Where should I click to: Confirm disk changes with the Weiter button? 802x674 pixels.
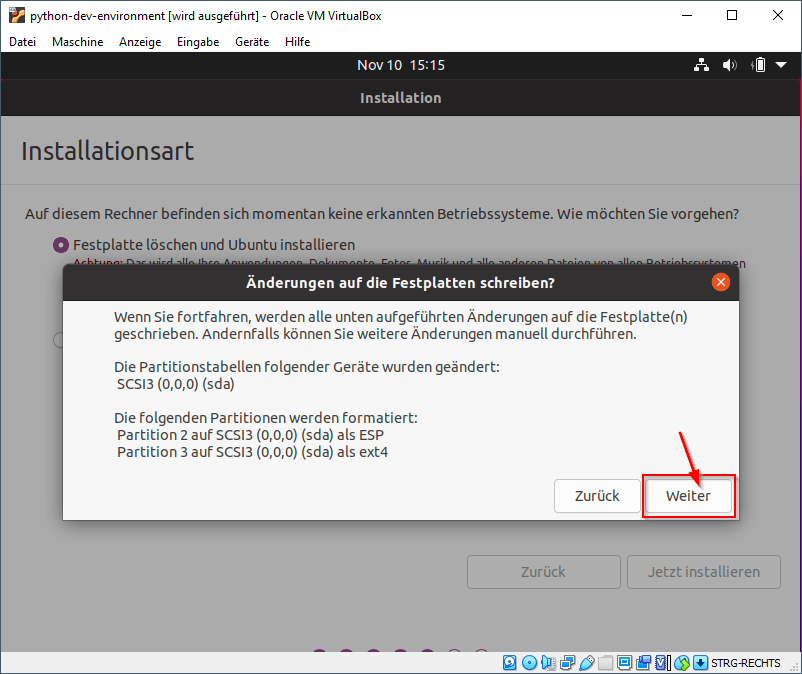(688, 495)
